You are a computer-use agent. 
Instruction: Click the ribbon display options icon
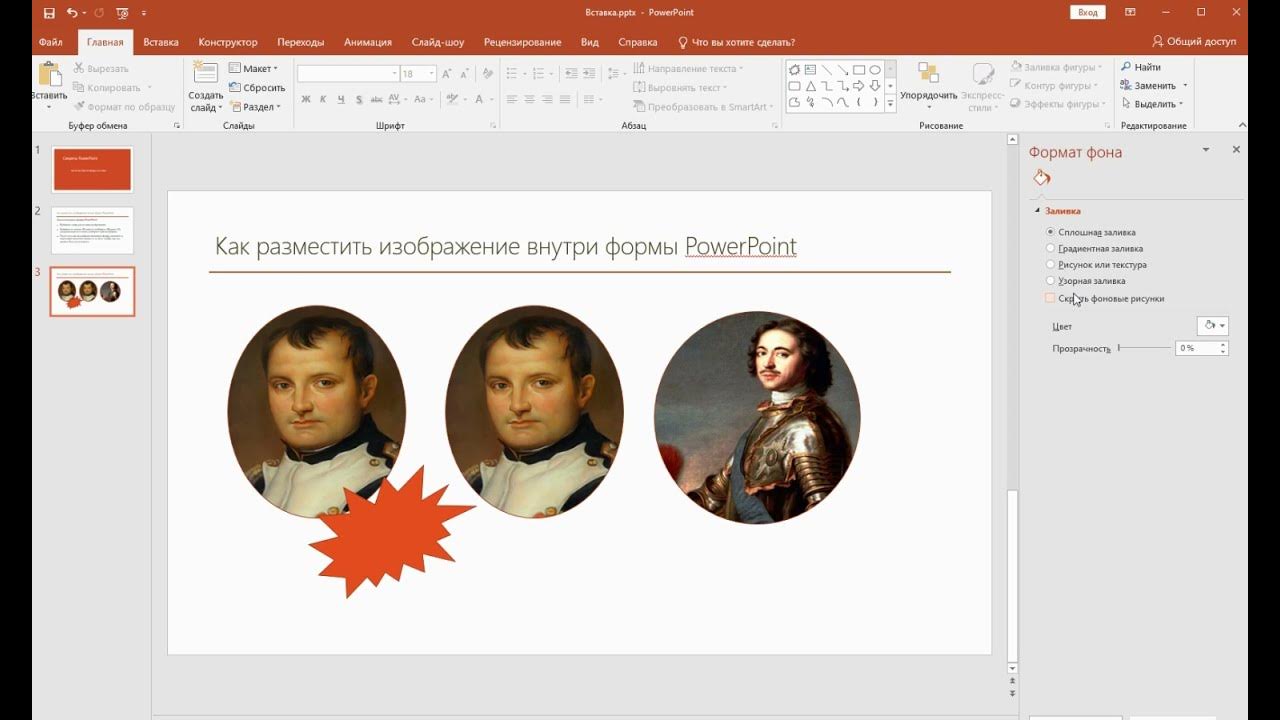1130,12
